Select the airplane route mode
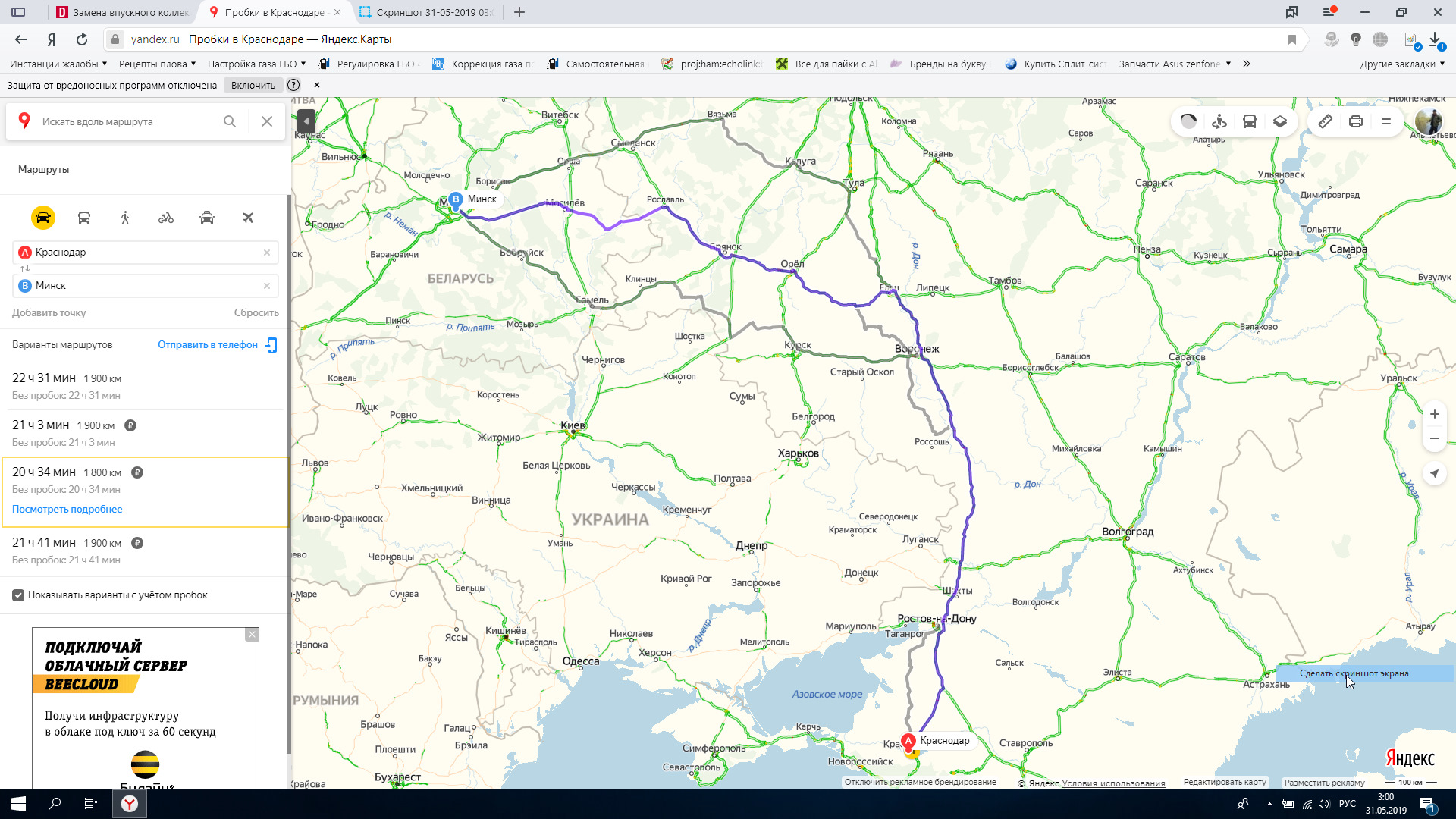Image resolution: width=1456 pixels, height=819 pixels. [248, 218]
